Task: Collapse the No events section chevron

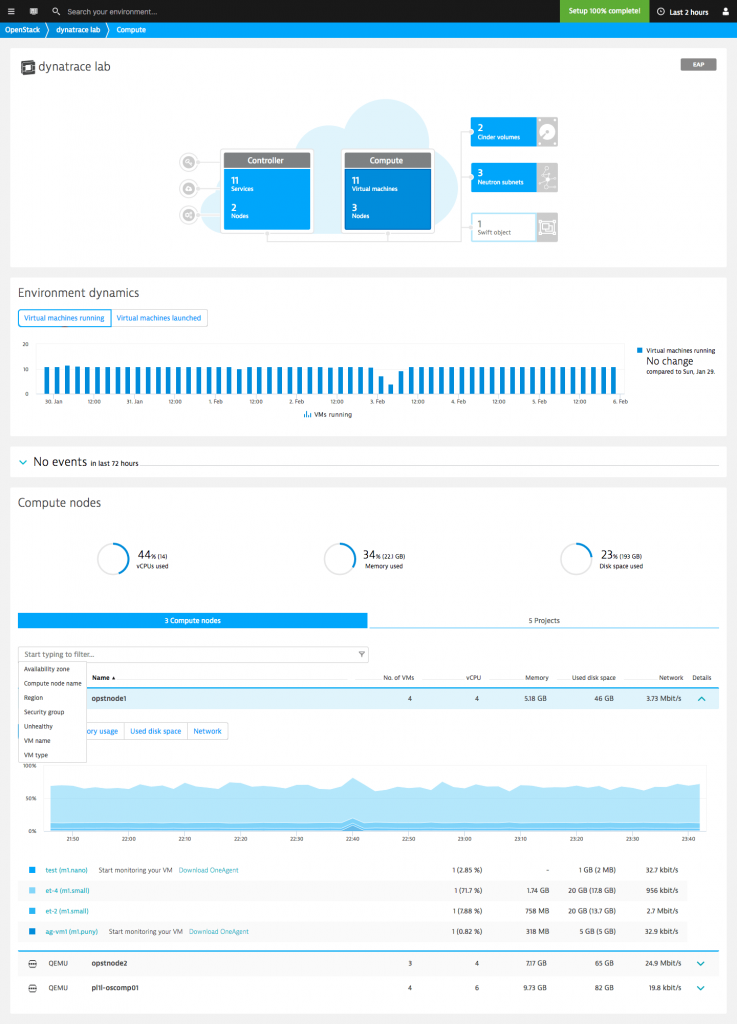Action: (23, 462)
